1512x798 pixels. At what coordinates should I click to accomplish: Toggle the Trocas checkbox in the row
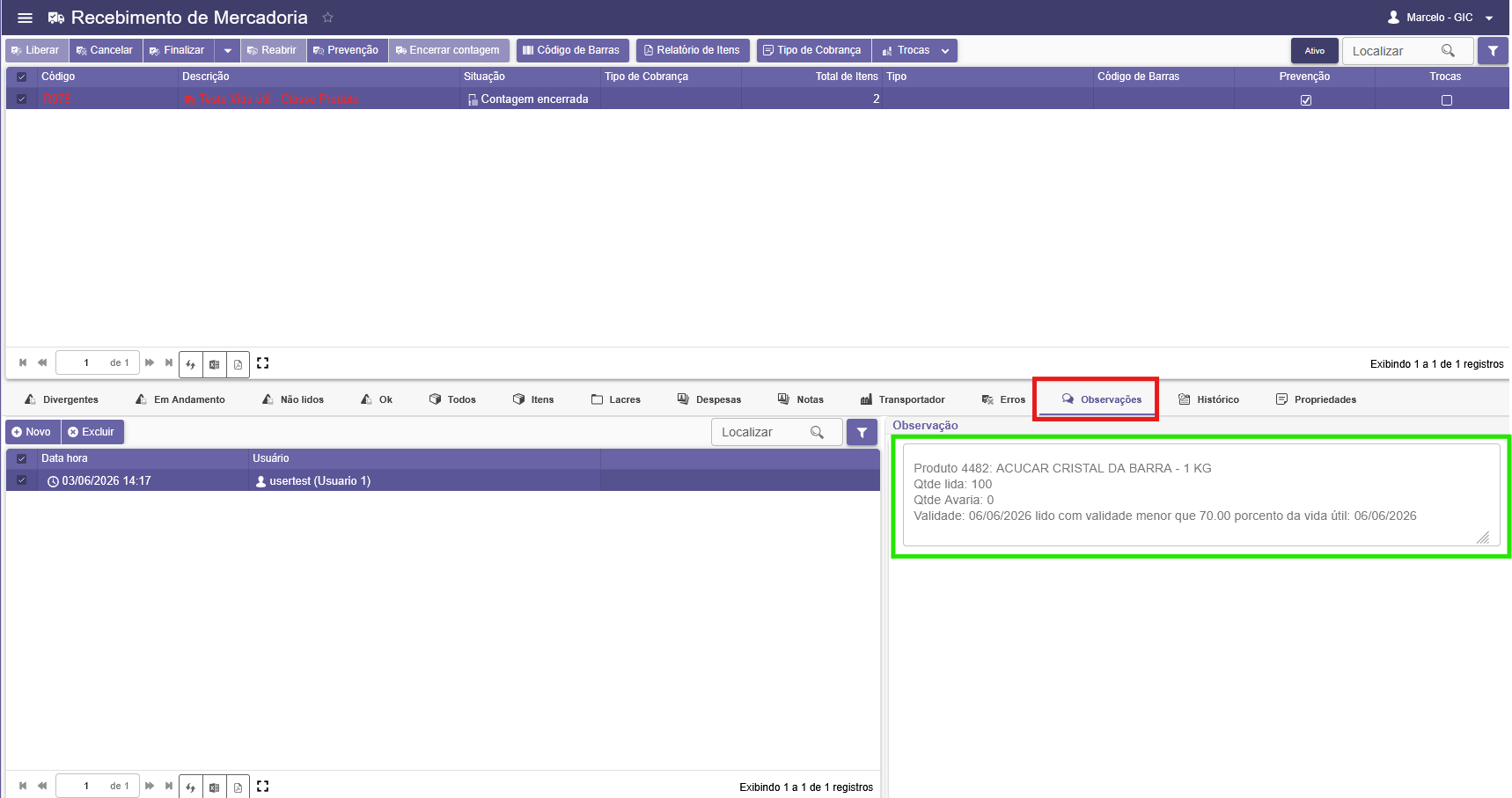coord(1446,99)
